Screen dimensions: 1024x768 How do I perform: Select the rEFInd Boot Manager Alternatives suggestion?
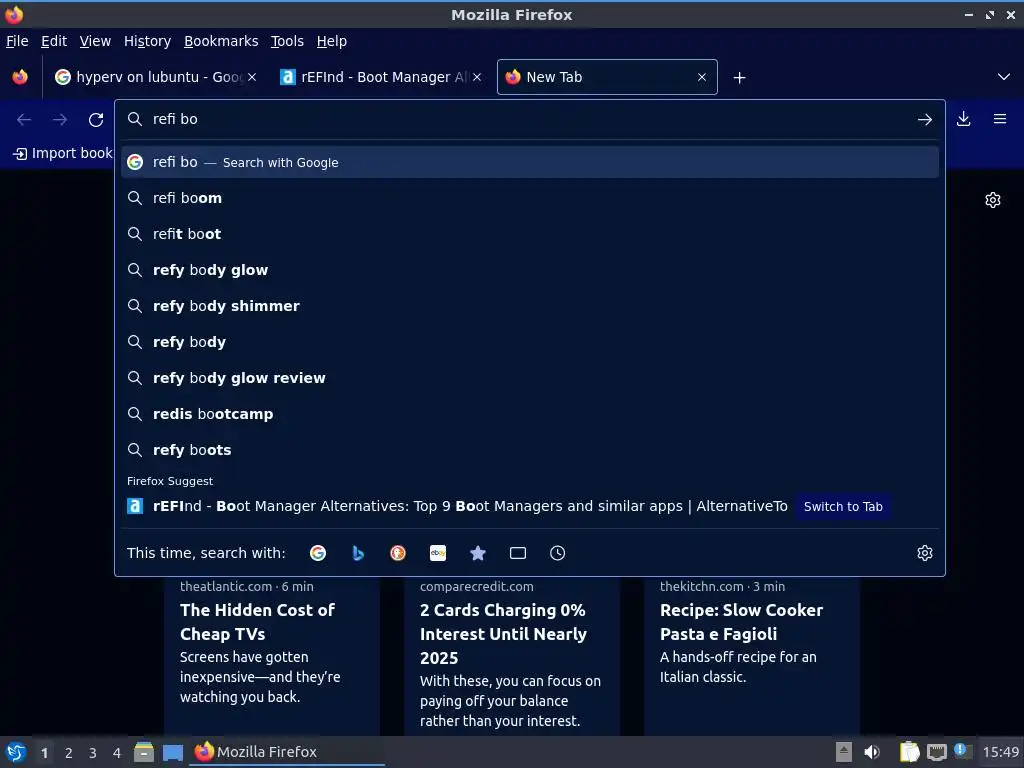click(530, 506)
